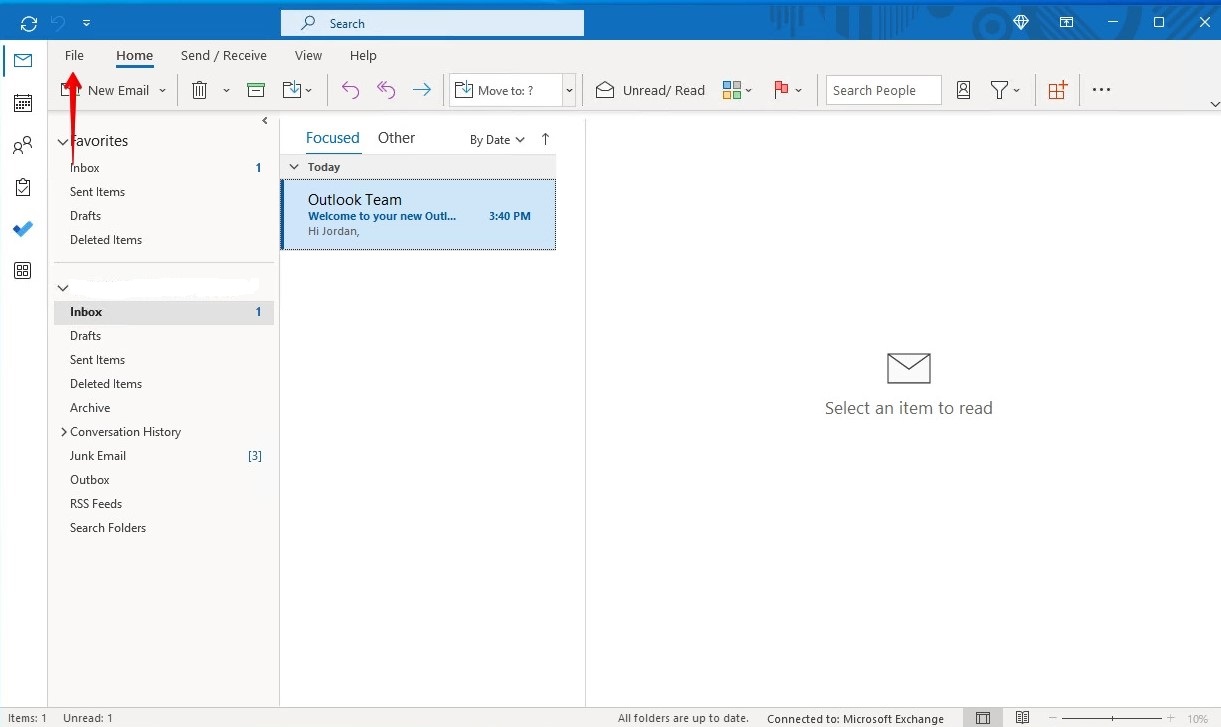Open the By Date sort dropdown
Image resolution: width=1221 pixels, height=727 pixels.
[498, 140]
